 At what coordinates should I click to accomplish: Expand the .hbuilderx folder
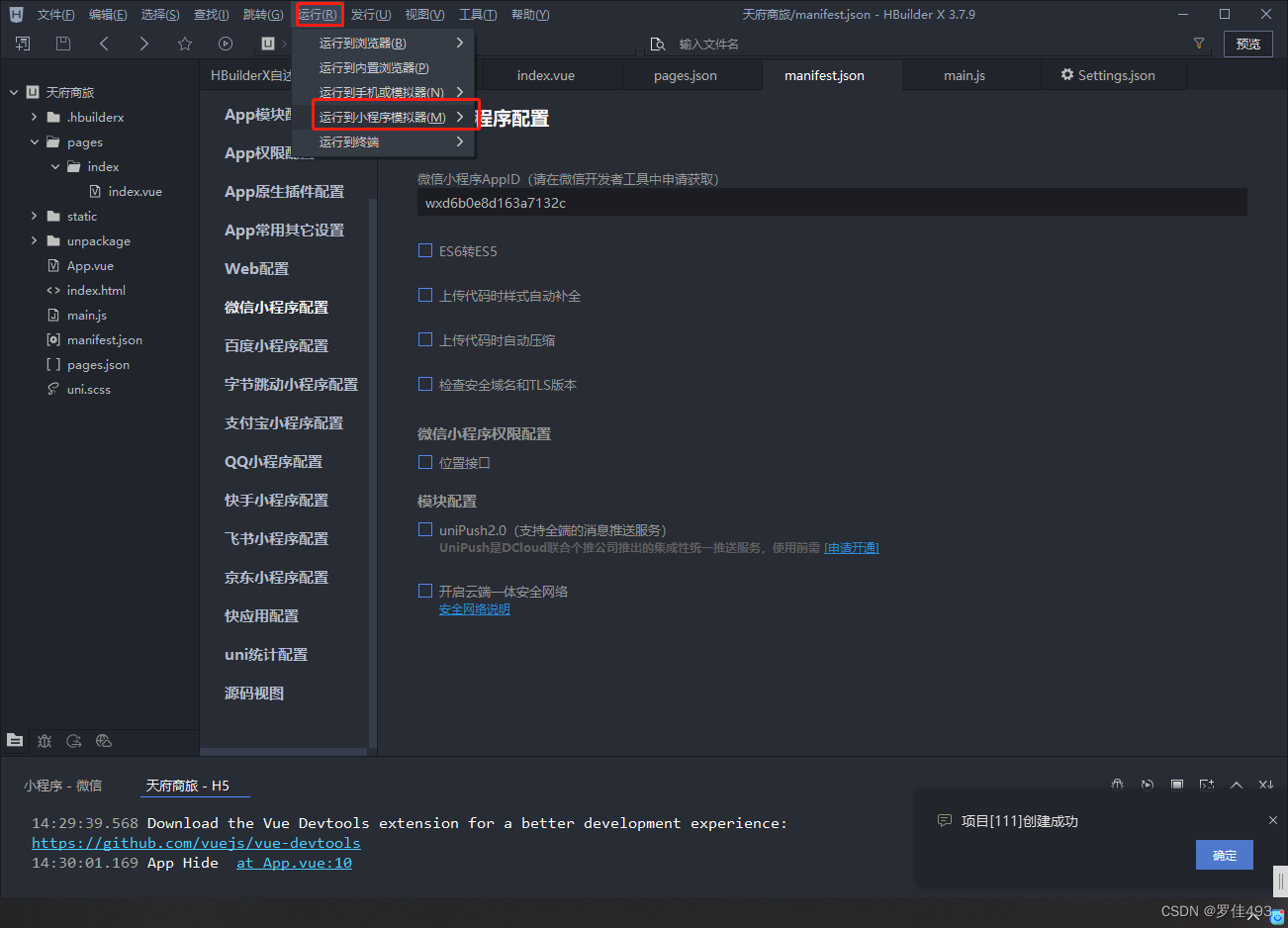(x=34, y=117)
